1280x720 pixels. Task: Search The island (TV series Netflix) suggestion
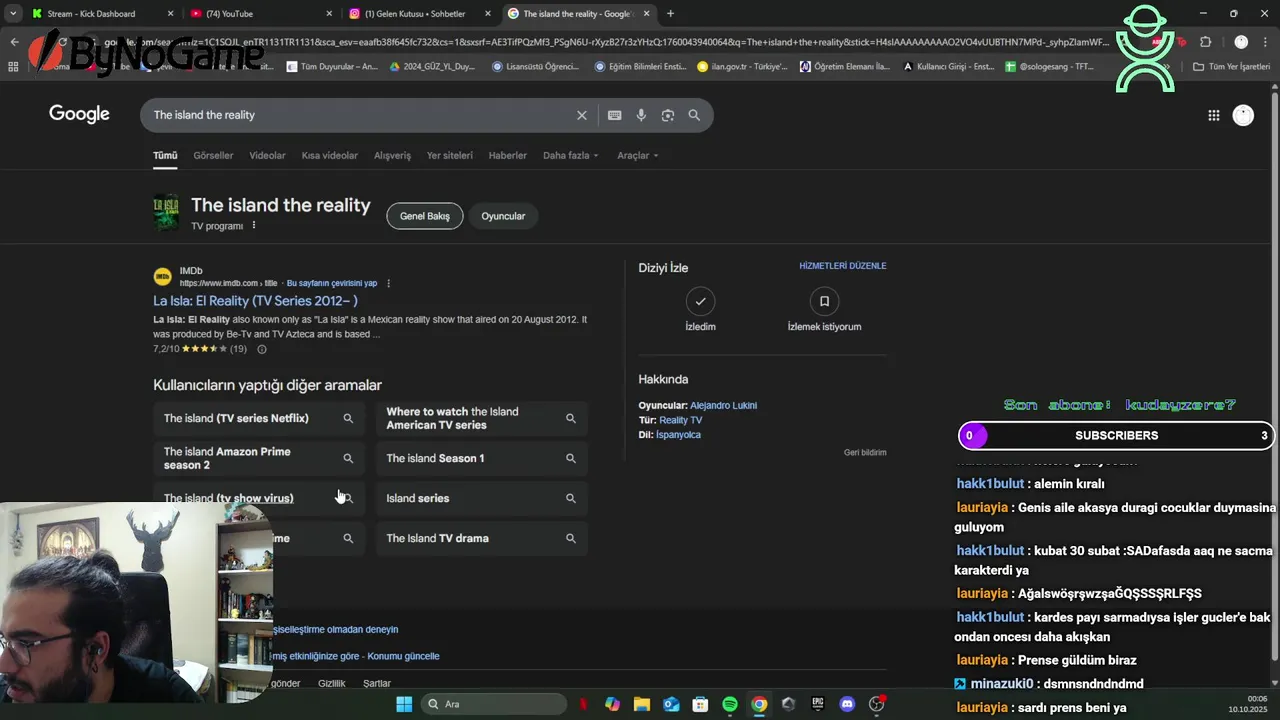pos(259,418)
